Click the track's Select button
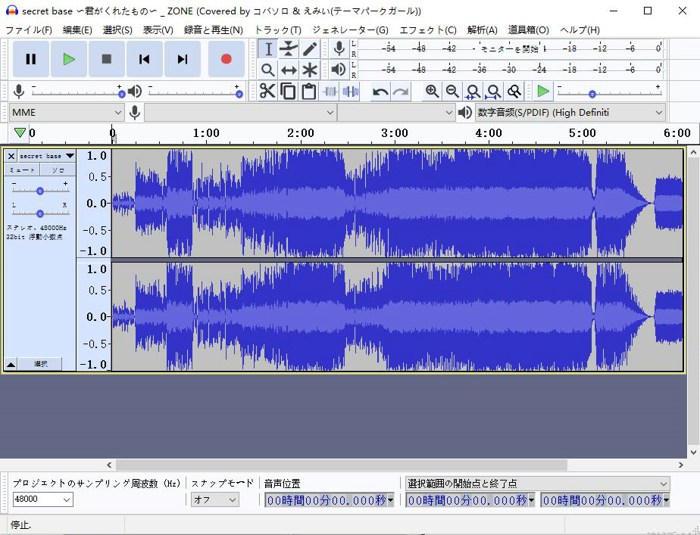700x535 pixels. click(x=41, y=364)
